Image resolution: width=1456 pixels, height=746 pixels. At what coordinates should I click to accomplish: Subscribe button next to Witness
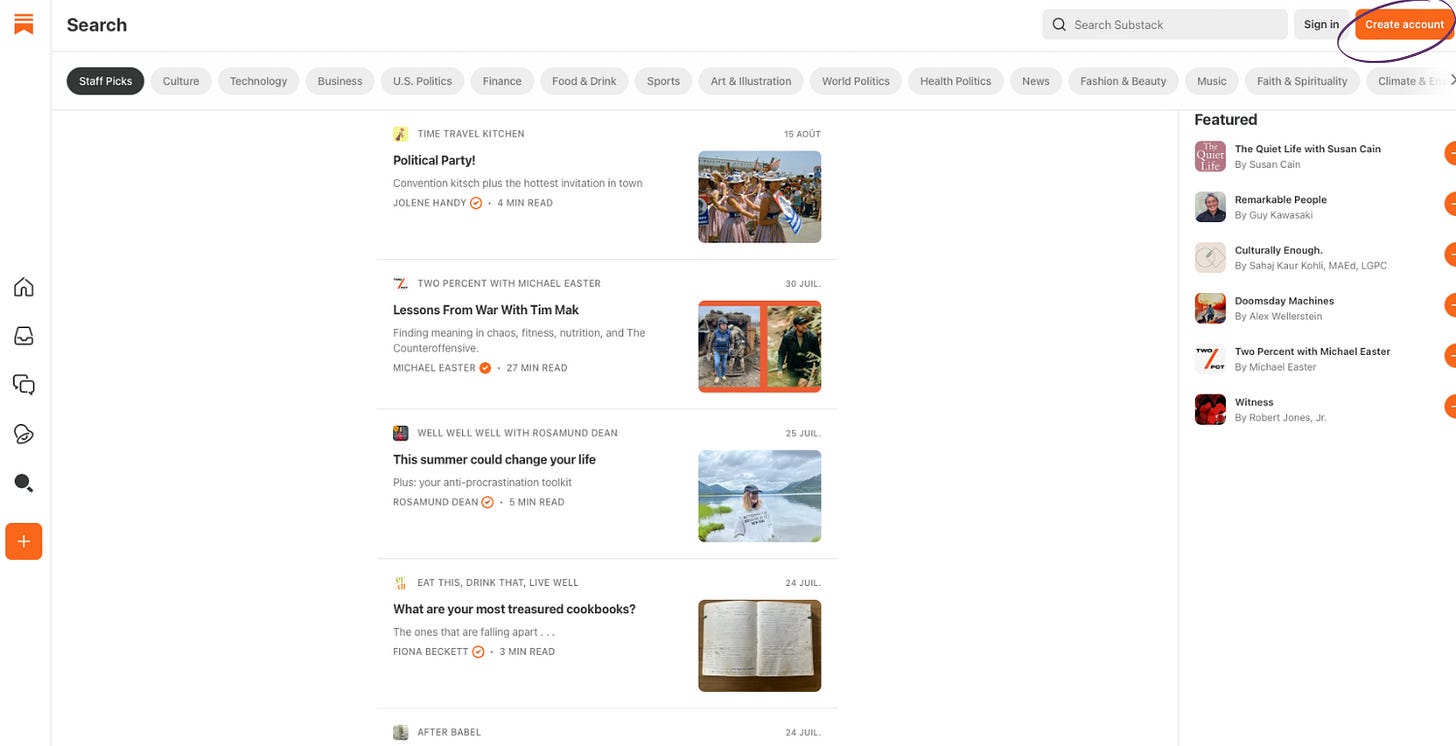1450,406
